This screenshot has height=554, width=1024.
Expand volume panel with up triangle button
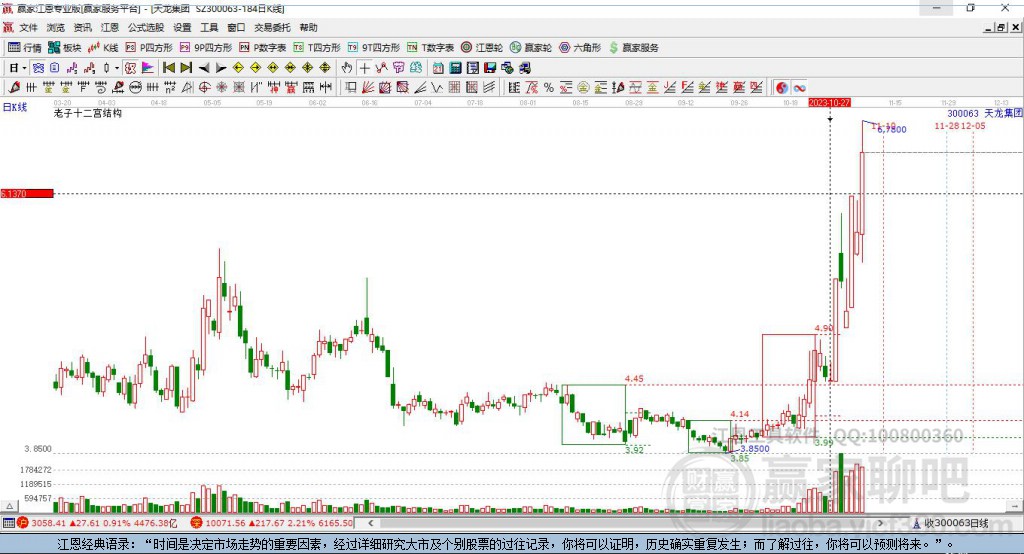click(9, 506)
